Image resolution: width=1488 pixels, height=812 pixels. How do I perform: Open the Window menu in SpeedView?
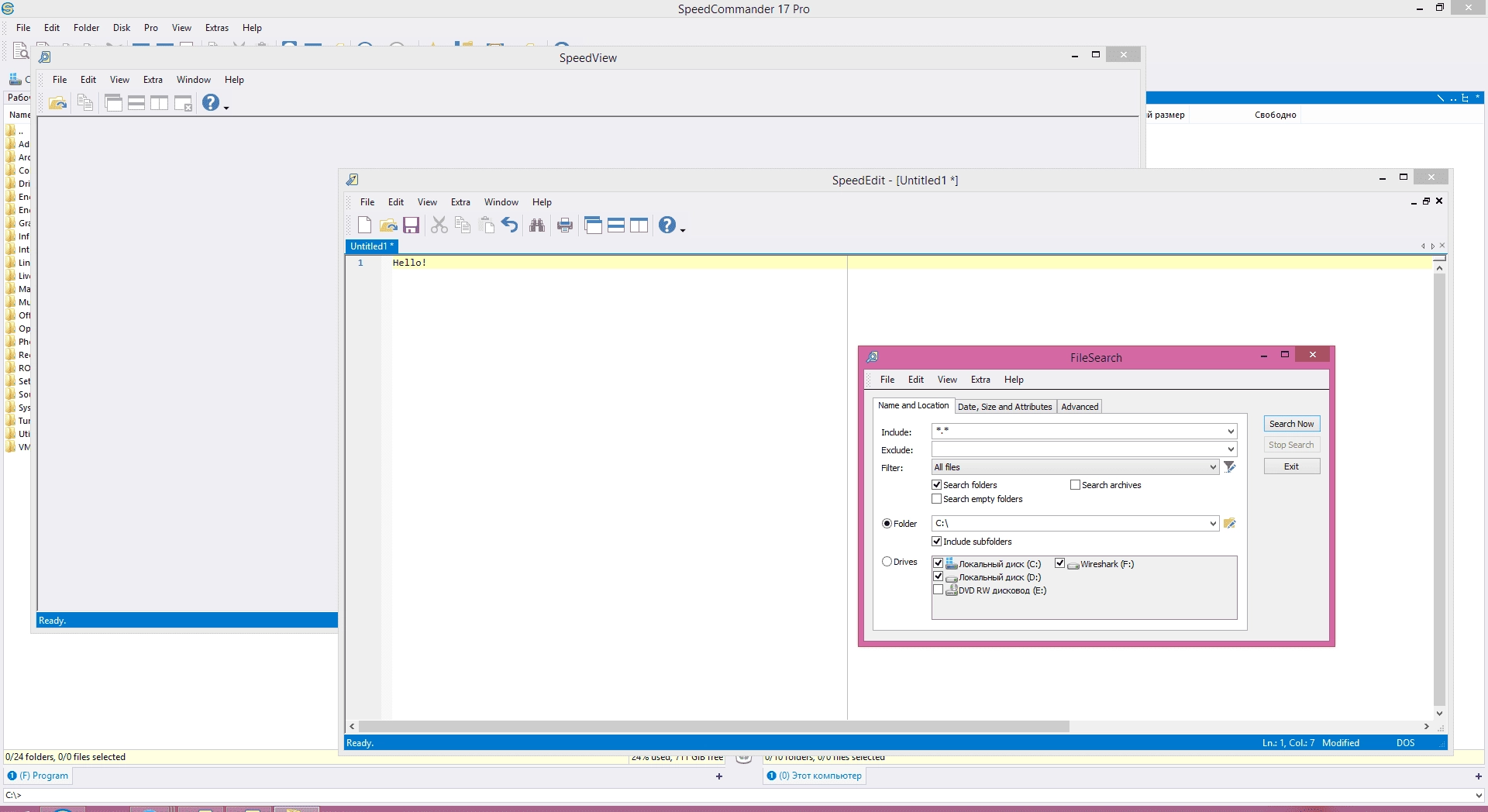[193, 80]
